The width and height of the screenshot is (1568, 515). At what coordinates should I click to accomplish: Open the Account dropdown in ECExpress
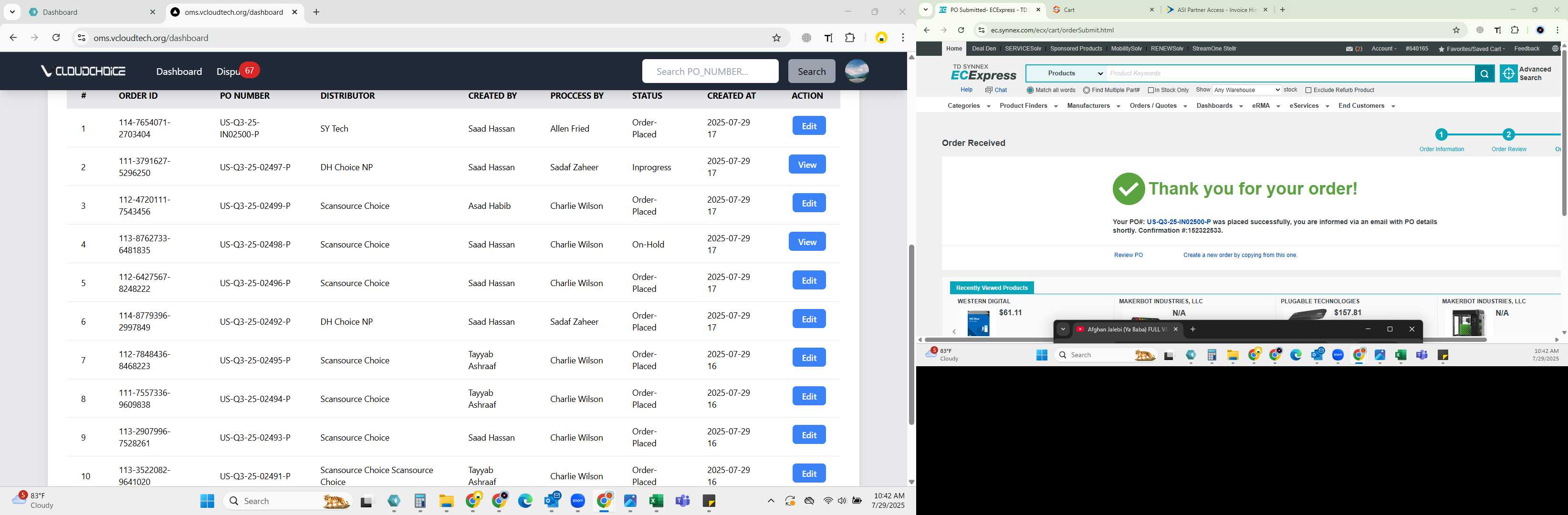1383,49
